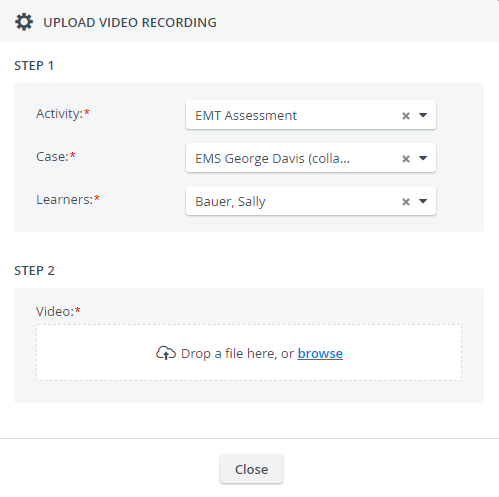Viewport: 499px width, 497px height.
Task: Click the Bauer, Sally learners field
Action: (311, 201)
